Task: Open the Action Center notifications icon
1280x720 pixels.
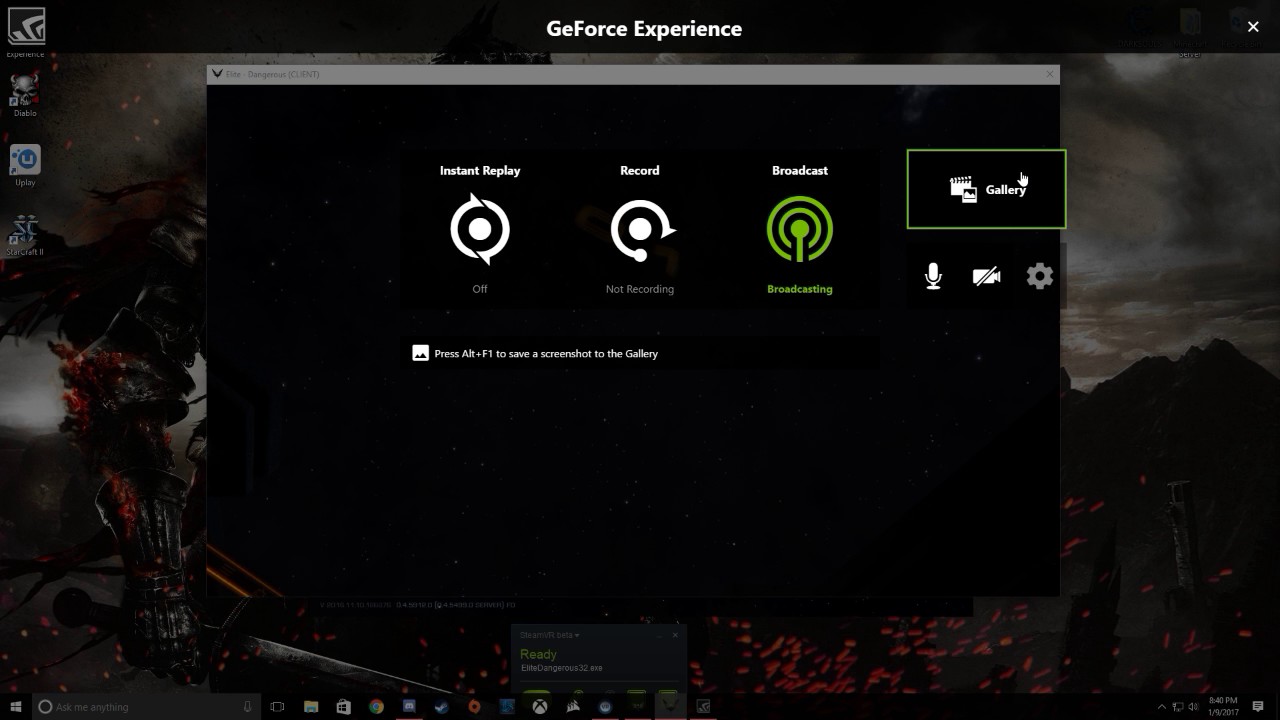Action: [1258, 707]
